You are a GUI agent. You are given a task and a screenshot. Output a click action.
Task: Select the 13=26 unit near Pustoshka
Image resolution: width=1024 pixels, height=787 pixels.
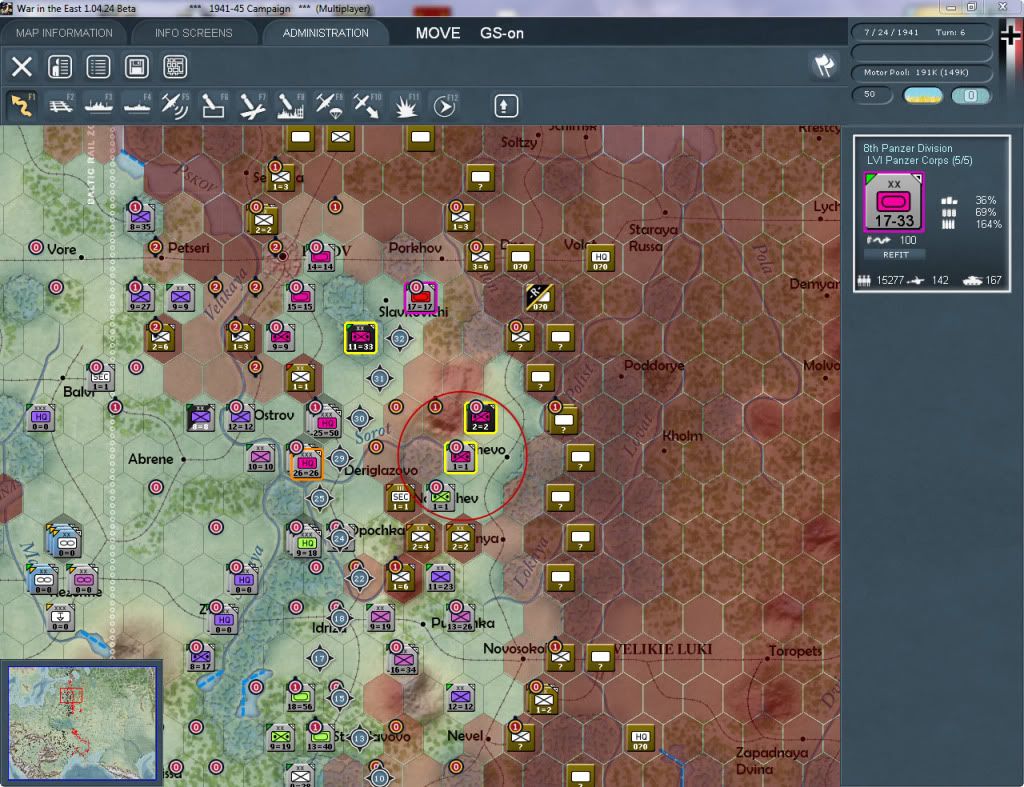pyautogui.click(x=460, y=617)
